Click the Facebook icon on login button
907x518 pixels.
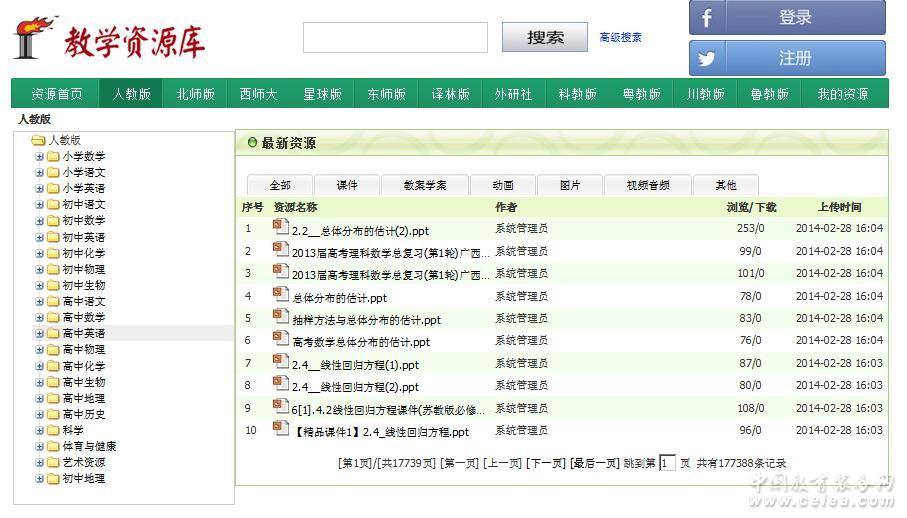point(707,18)
